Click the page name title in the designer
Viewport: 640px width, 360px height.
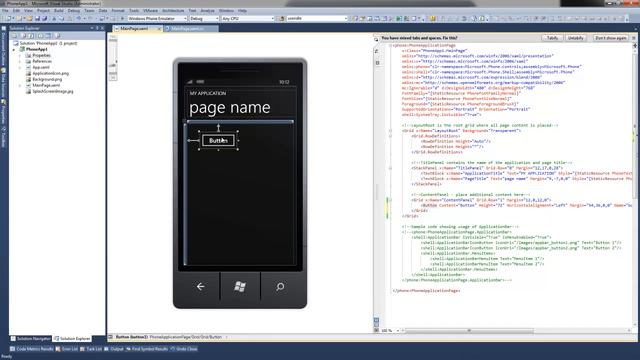[x=229, y=108]
